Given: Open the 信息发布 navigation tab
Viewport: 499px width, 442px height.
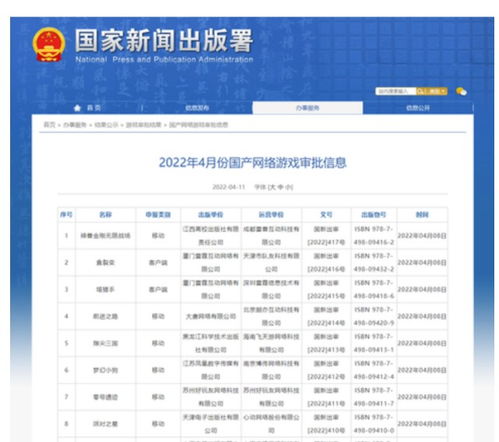Looking at the screenshot, I should pos(197,108).
